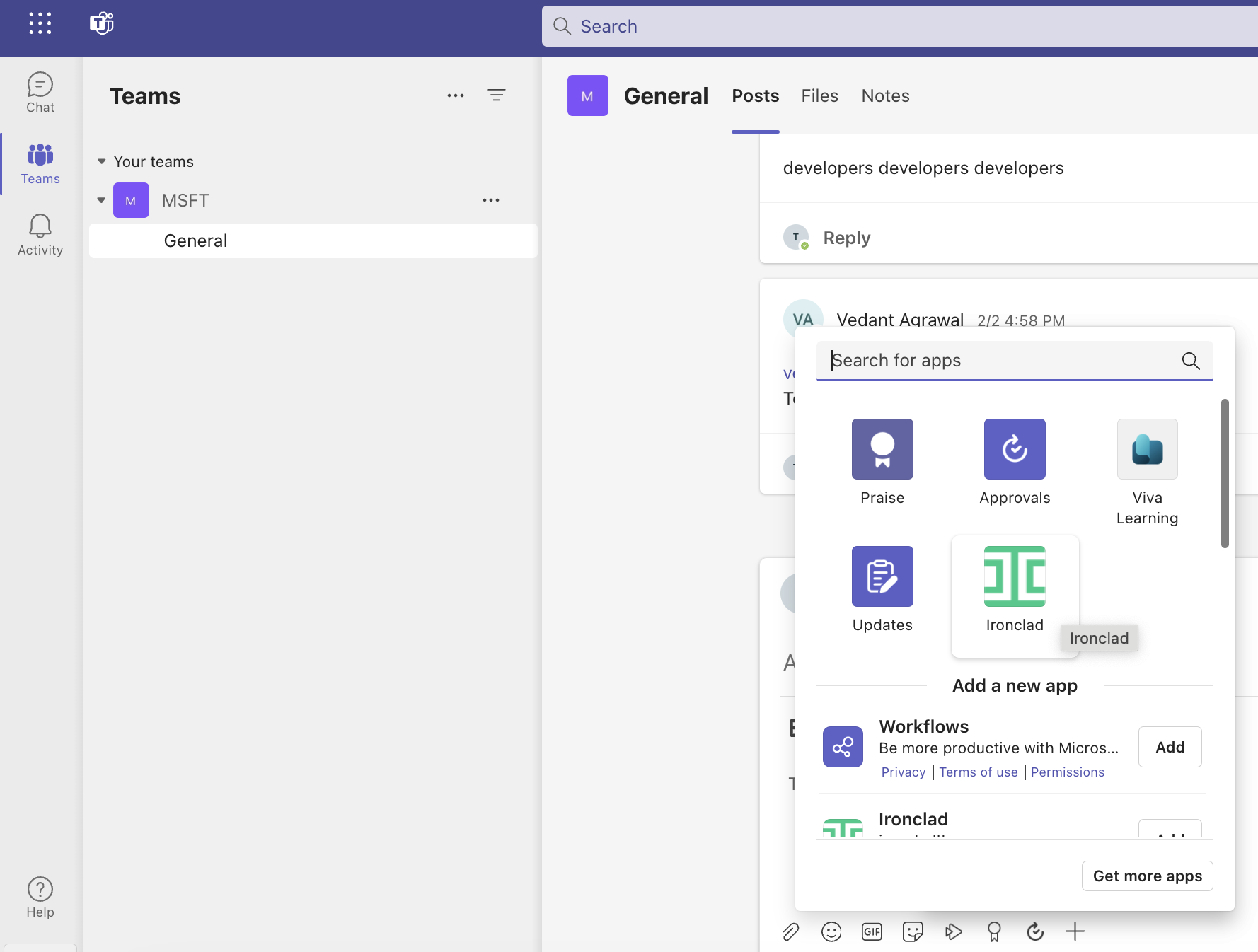The image size is (1258, 952).
Task: Open the Approvals app
Action: pos(1014,449)
